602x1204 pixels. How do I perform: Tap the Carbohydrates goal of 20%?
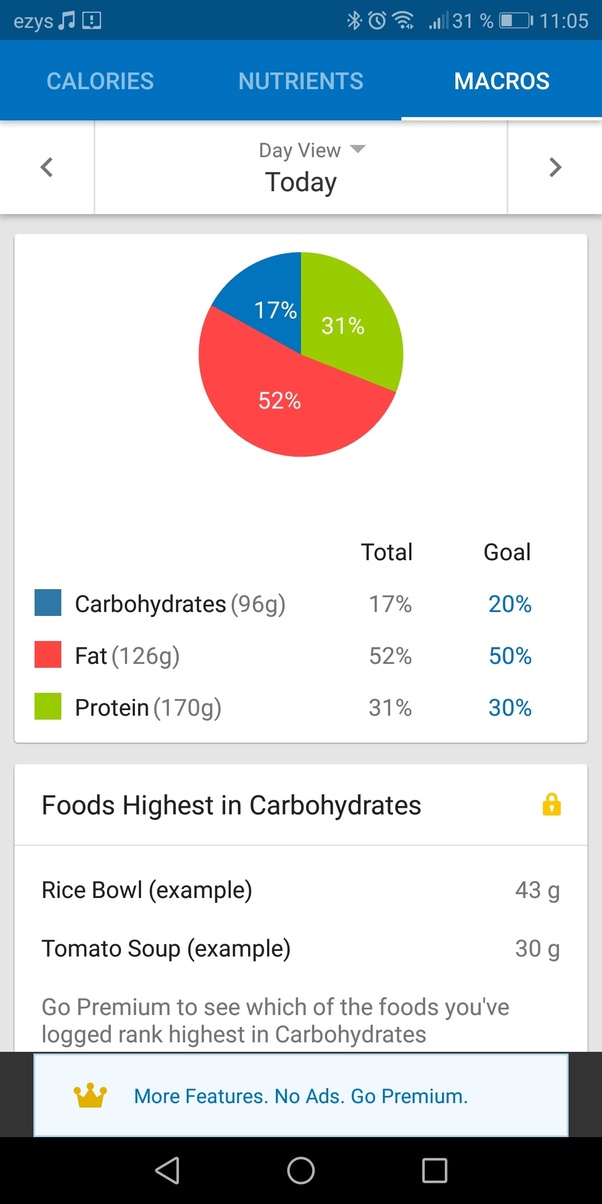(510, 604)
